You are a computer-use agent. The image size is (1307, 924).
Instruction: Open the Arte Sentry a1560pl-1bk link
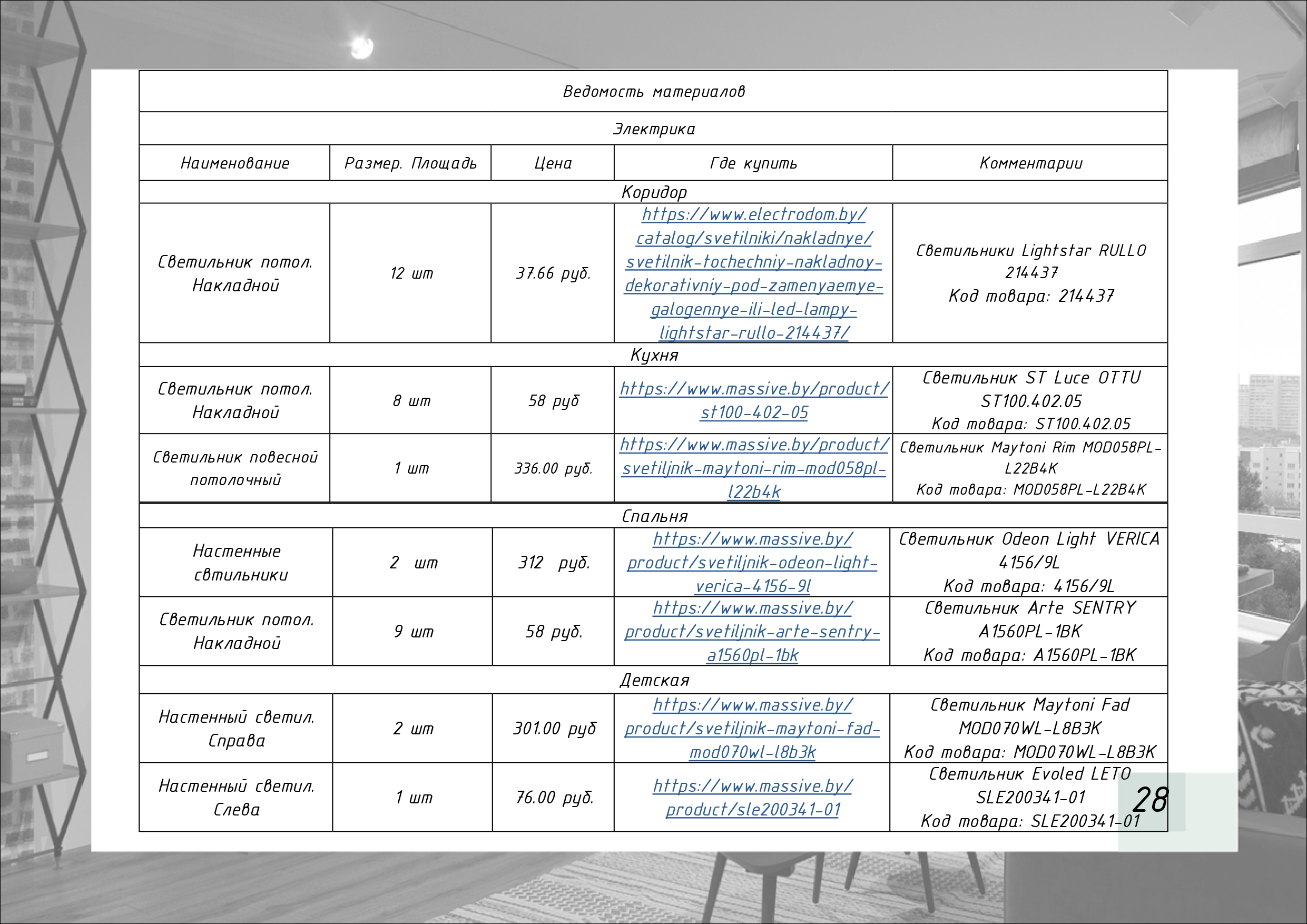click(752, 632)
